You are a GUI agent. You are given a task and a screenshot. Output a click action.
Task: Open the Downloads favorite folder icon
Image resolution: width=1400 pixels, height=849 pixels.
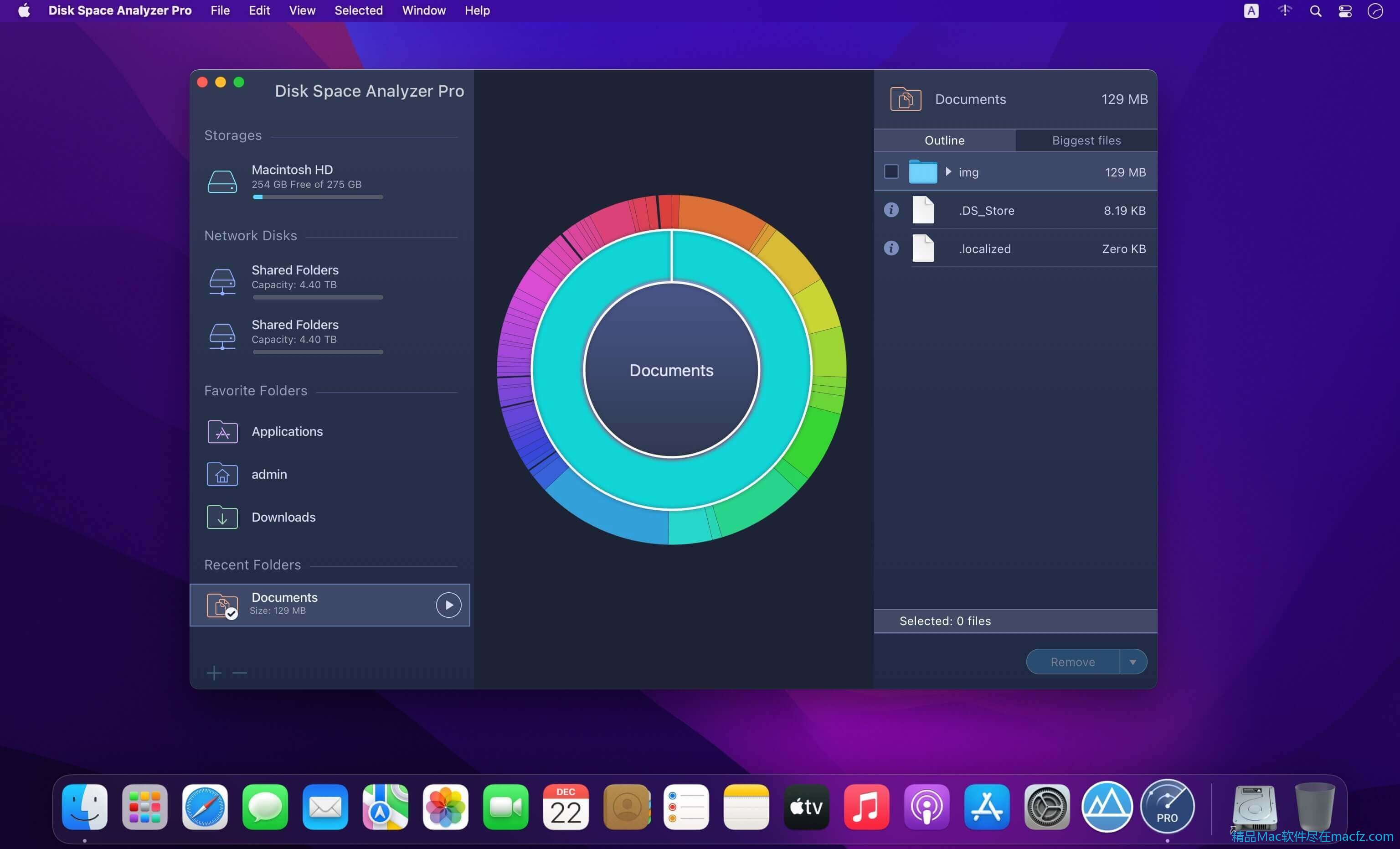[222, 517]
